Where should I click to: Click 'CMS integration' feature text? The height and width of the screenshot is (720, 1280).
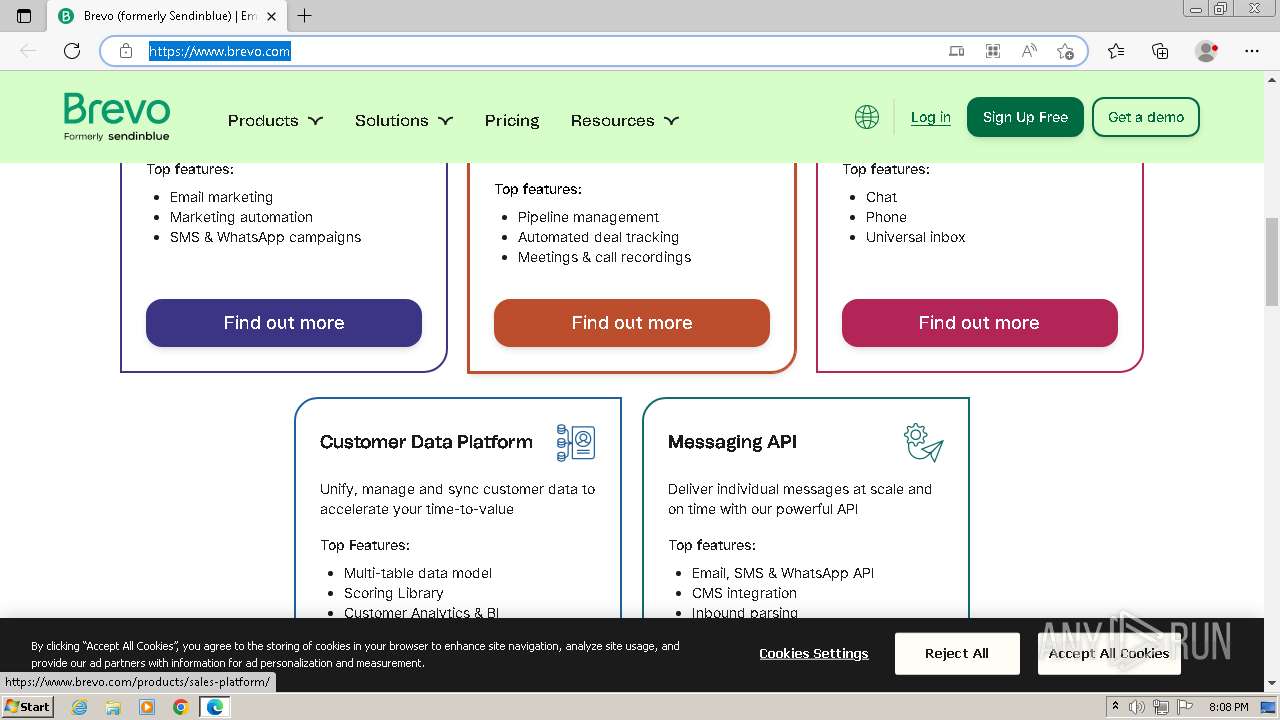pos(744,593)
